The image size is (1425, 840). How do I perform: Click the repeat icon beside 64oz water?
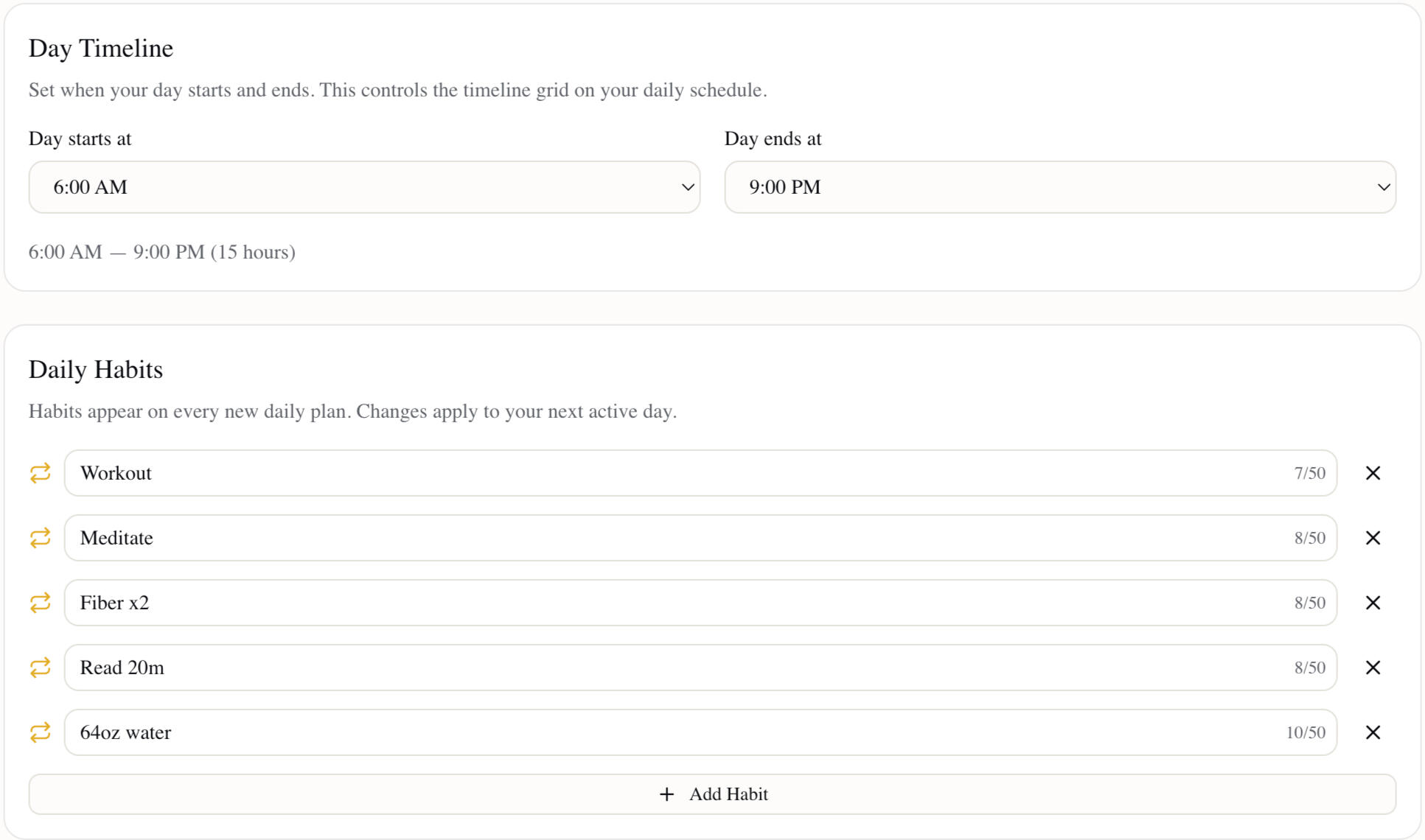41,732
